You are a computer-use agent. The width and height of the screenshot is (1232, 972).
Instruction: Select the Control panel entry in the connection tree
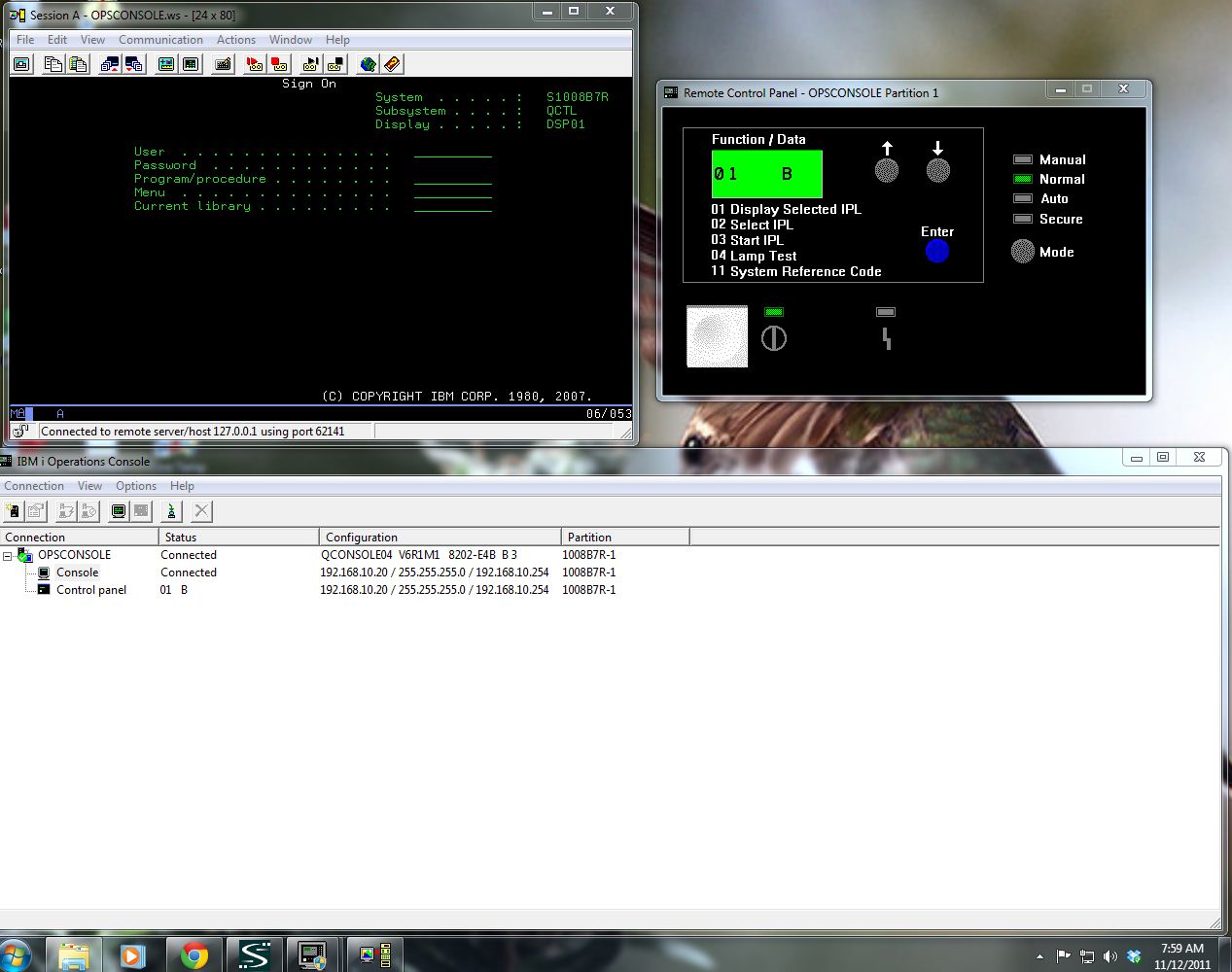coord(91,590)
